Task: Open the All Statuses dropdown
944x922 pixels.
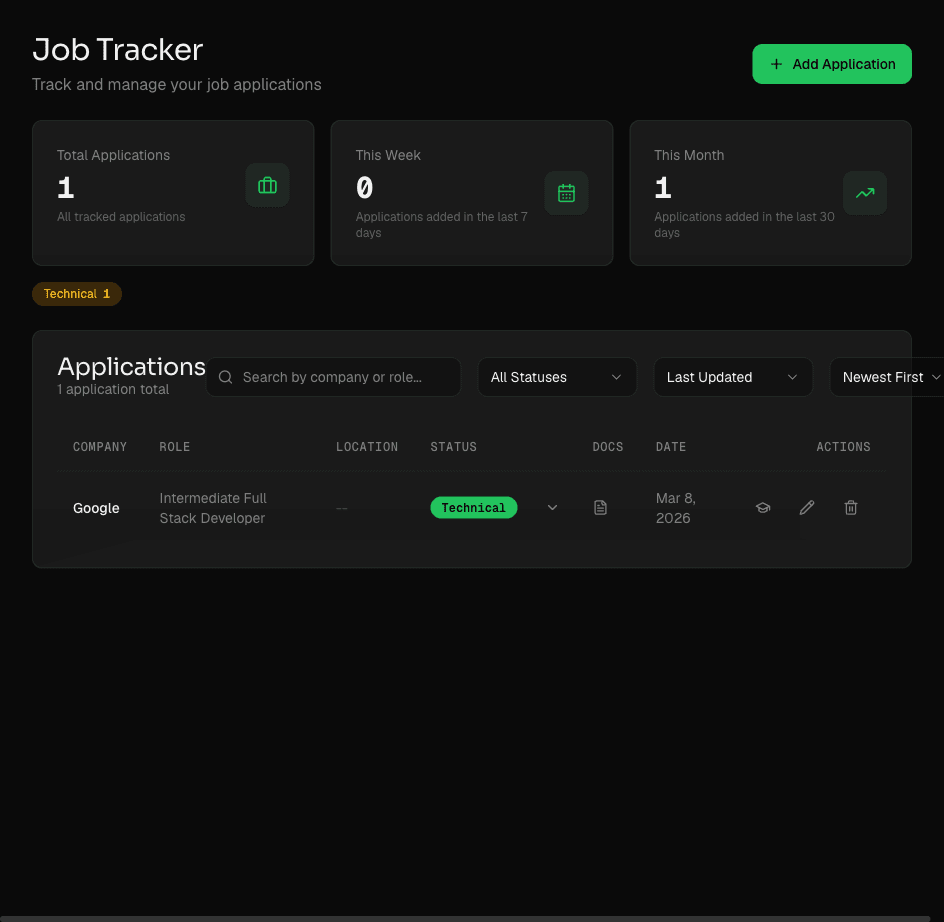Action: click(557, 377)
